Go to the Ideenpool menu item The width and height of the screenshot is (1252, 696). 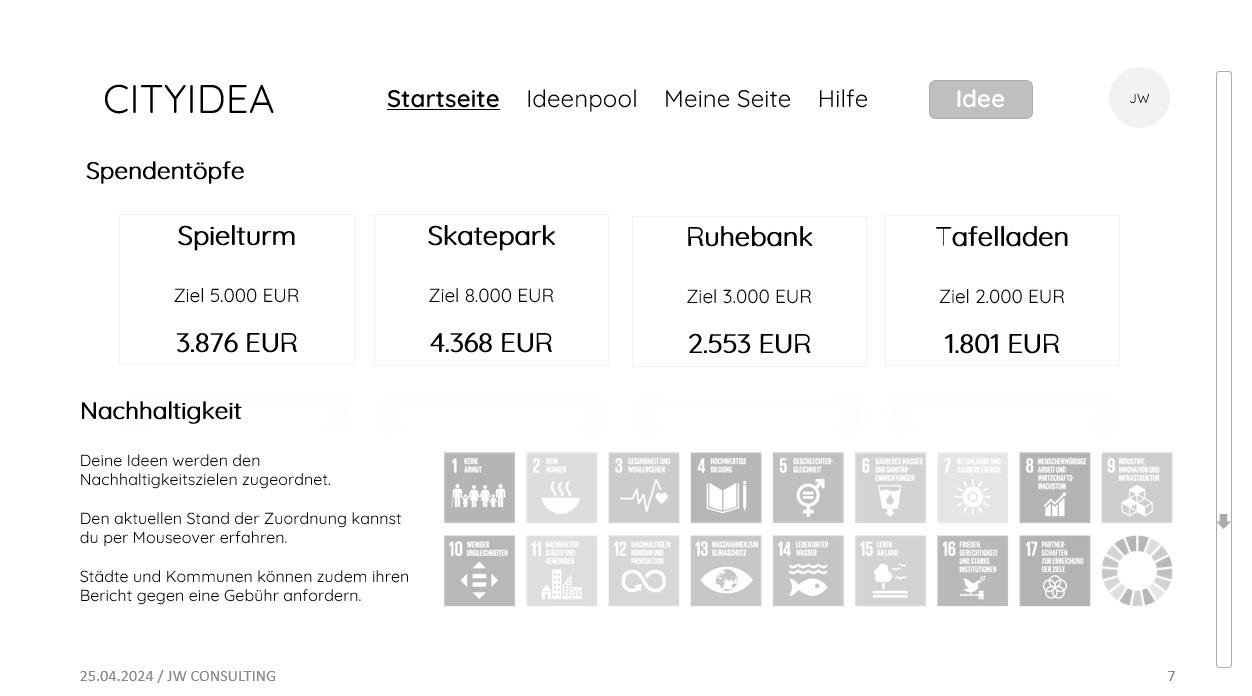click(581, 99)
